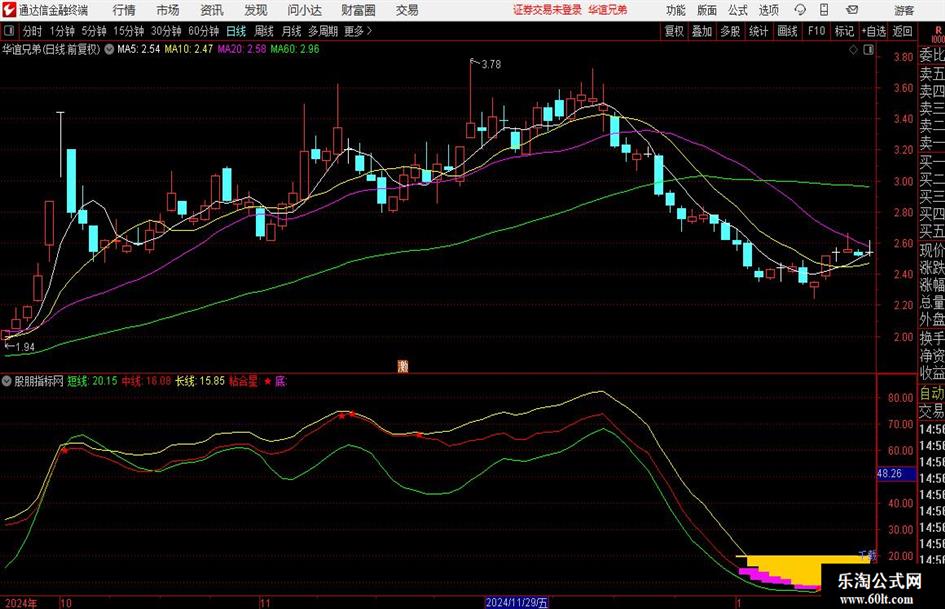The image size is (945, 609).
Task: Click the 3.78 high price label
Action: tap(491, 64)
